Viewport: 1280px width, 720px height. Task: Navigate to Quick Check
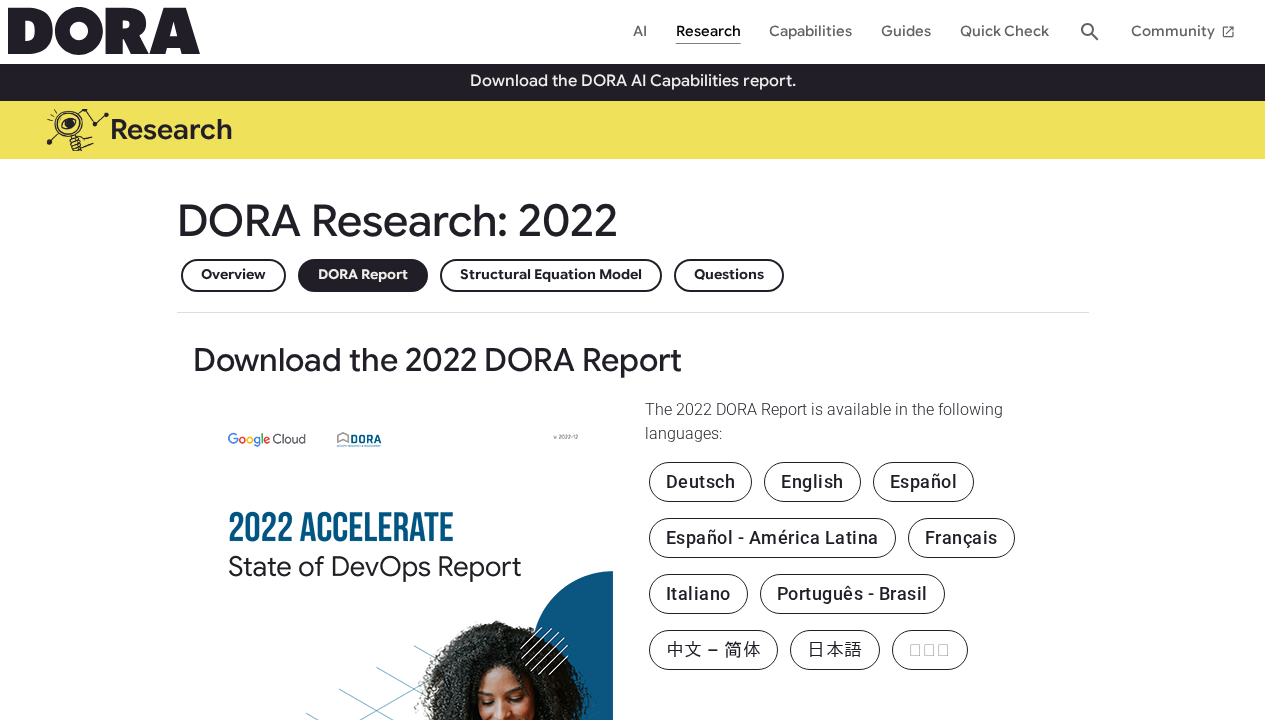pos(1004,30)
